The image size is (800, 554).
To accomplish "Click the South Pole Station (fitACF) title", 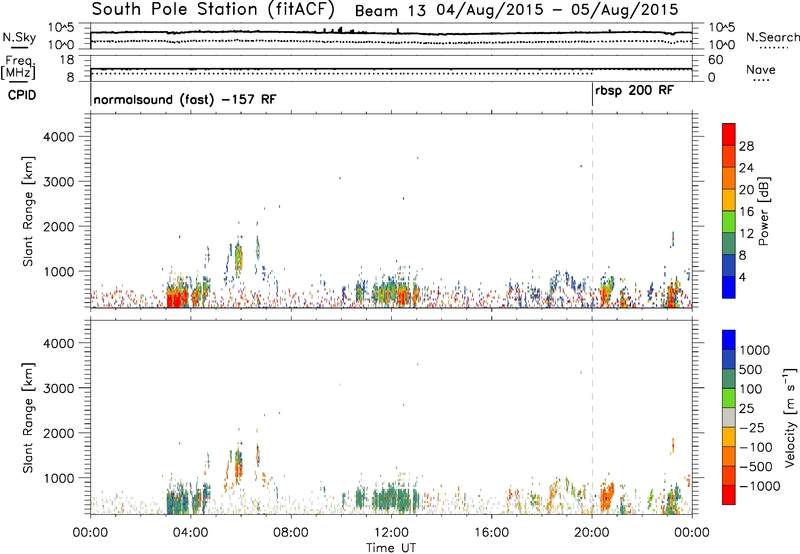I will [x=214, y=9].
